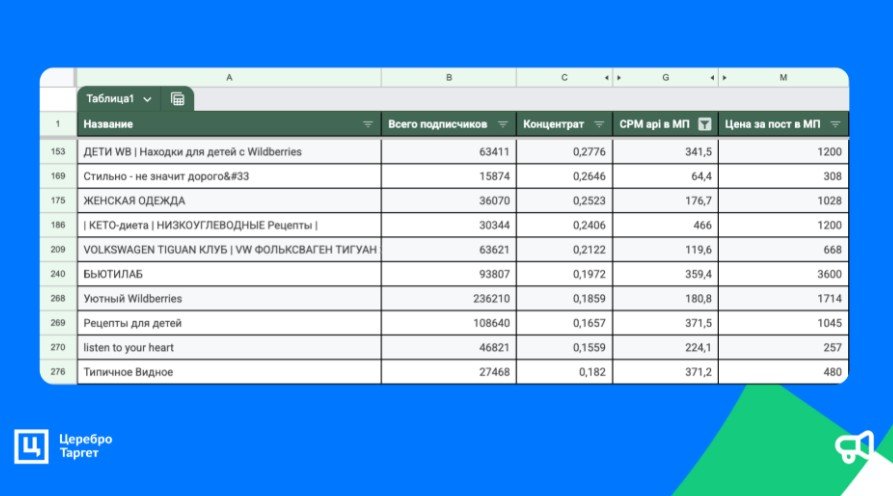Select row 169 header

58,176
